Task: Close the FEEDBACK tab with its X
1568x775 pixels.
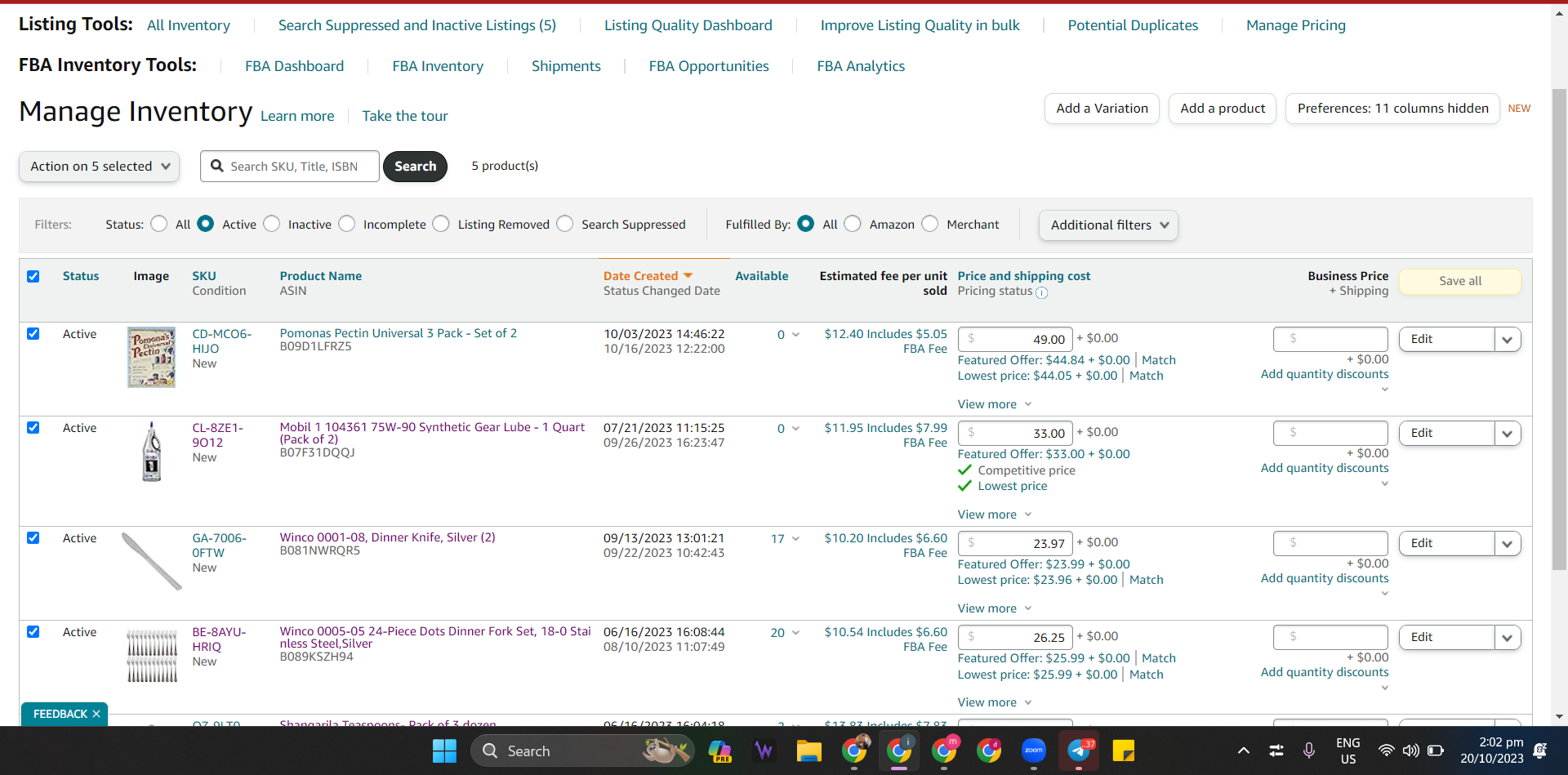Action: click(x=96, y=714)
